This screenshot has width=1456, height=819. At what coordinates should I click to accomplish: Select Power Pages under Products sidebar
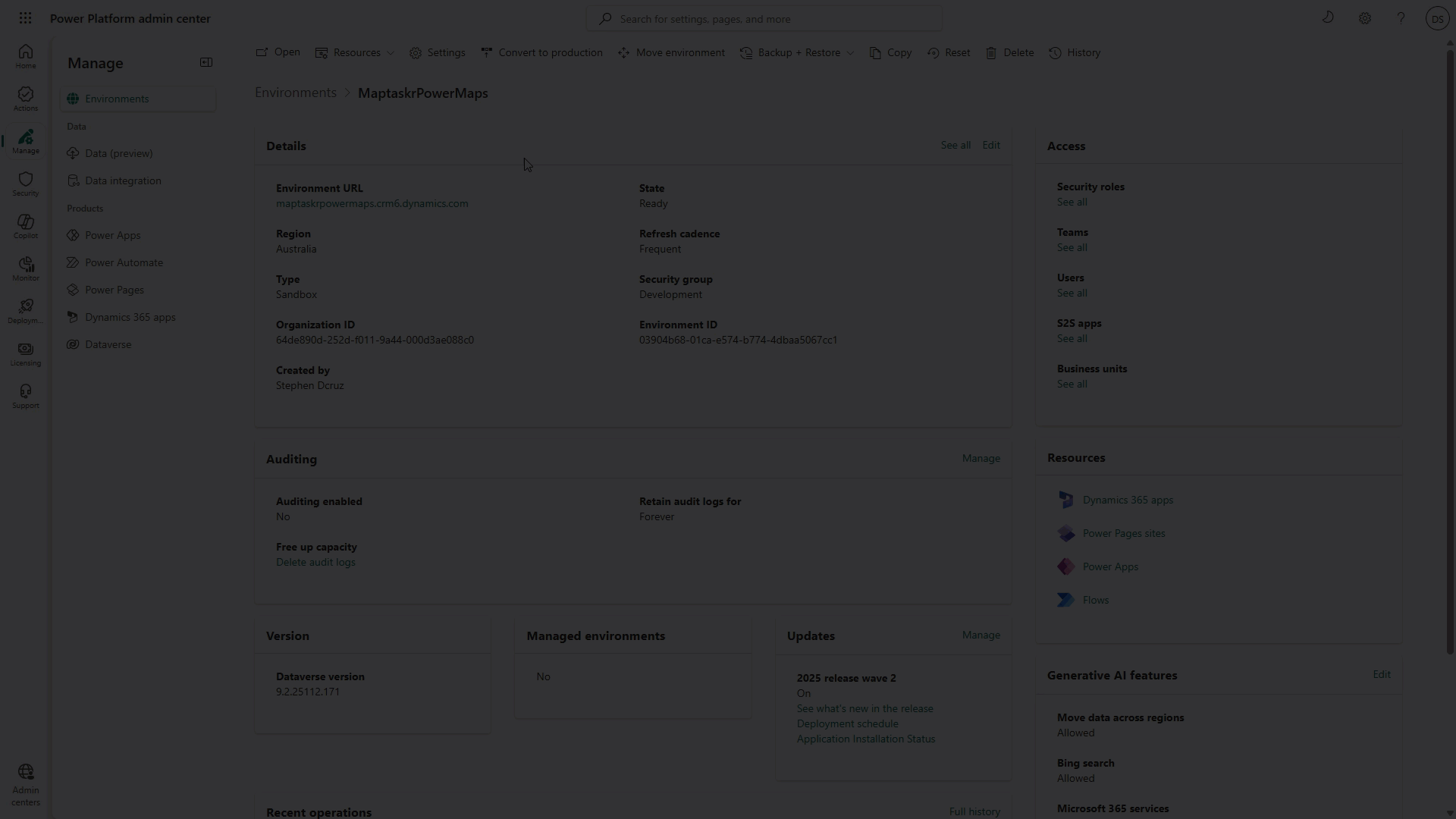pyautogui.click(x=115, y=289)
